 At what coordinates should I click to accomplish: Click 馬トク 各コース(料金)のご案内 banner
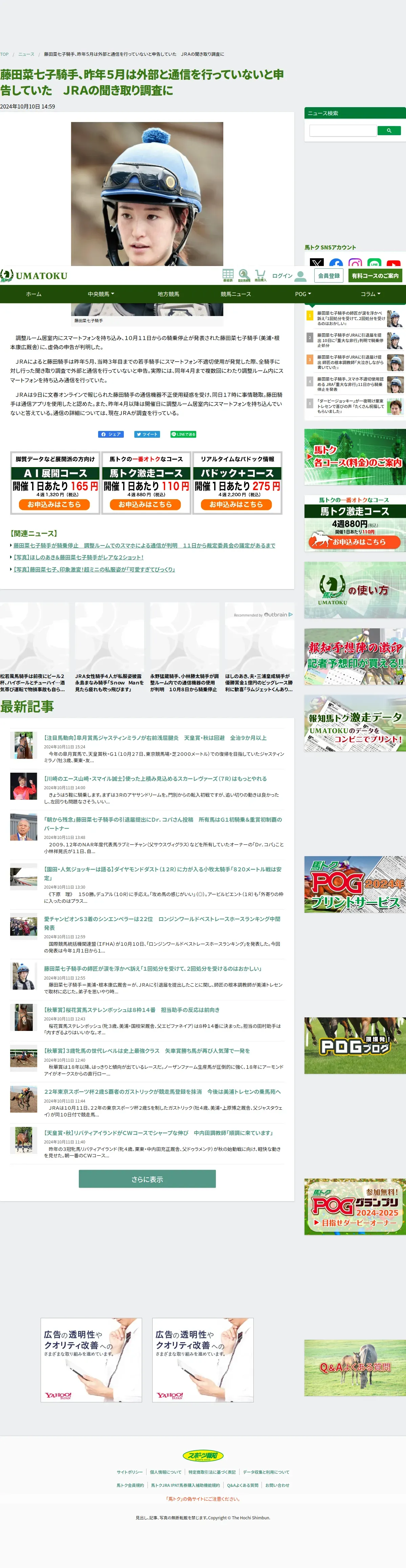(355, 457)
